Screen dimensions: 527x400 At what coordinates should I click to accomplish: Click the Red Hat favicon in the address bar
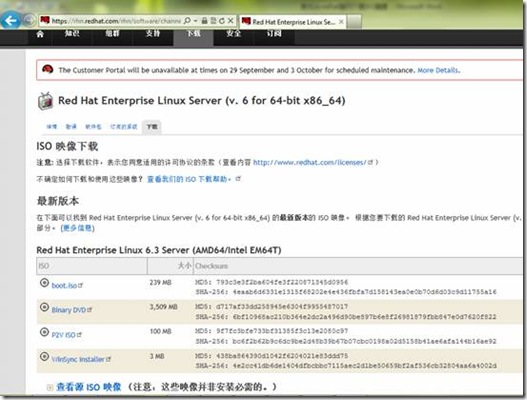pos(45,21)
